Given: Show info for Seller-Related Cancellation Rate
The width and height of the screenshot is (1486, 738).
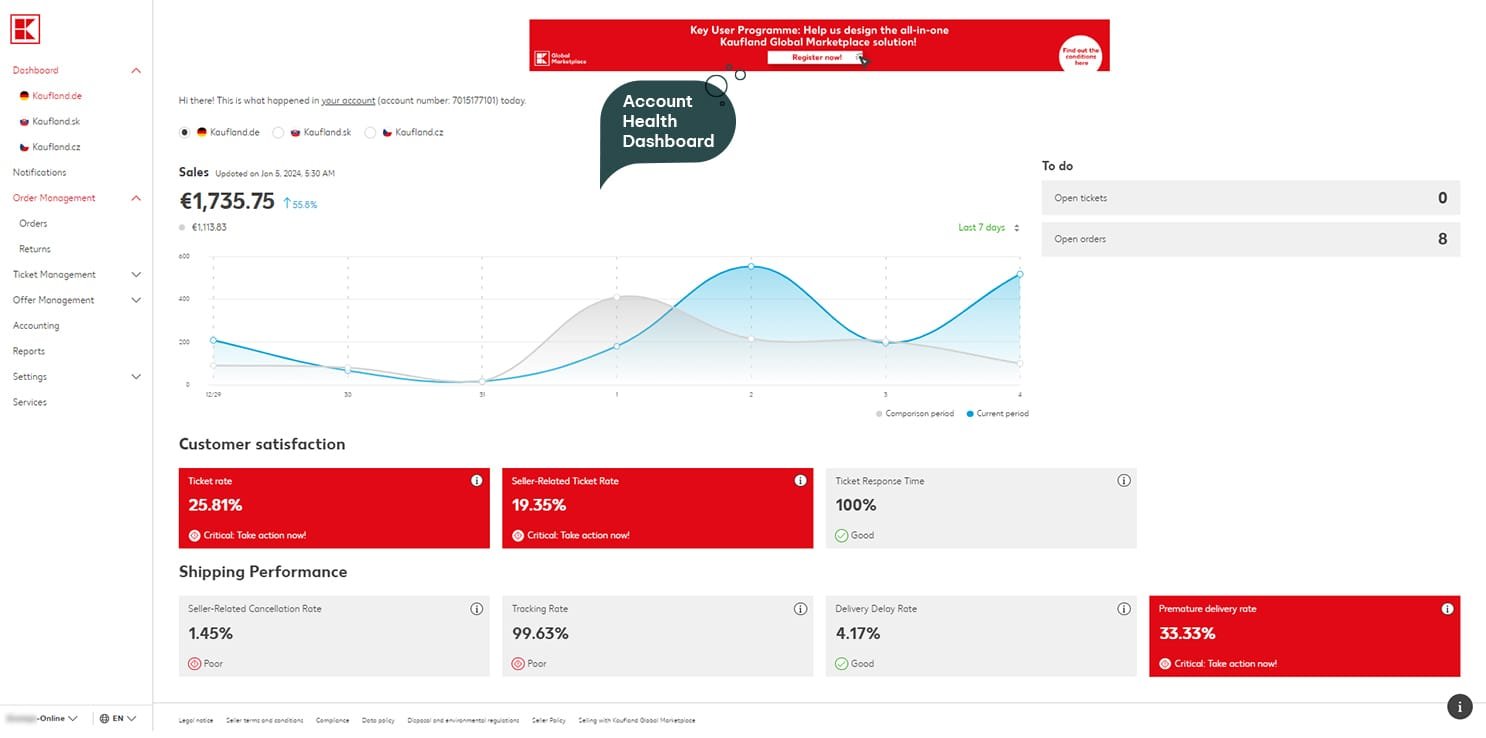Looking at the screenshot, I should pyautogui.click(x=476, y=609).
